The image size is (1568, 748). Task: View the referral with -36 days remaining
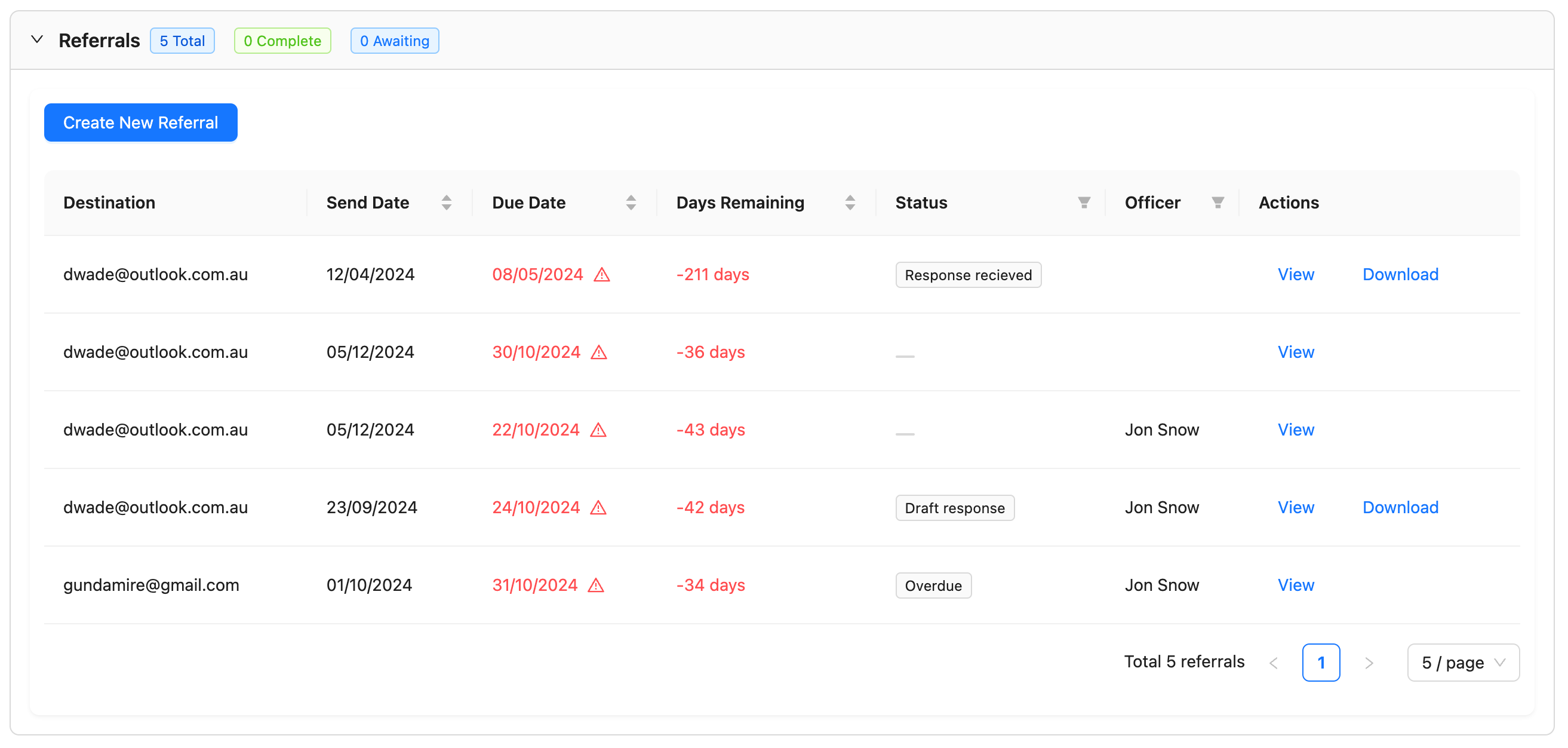point(1295,352)
